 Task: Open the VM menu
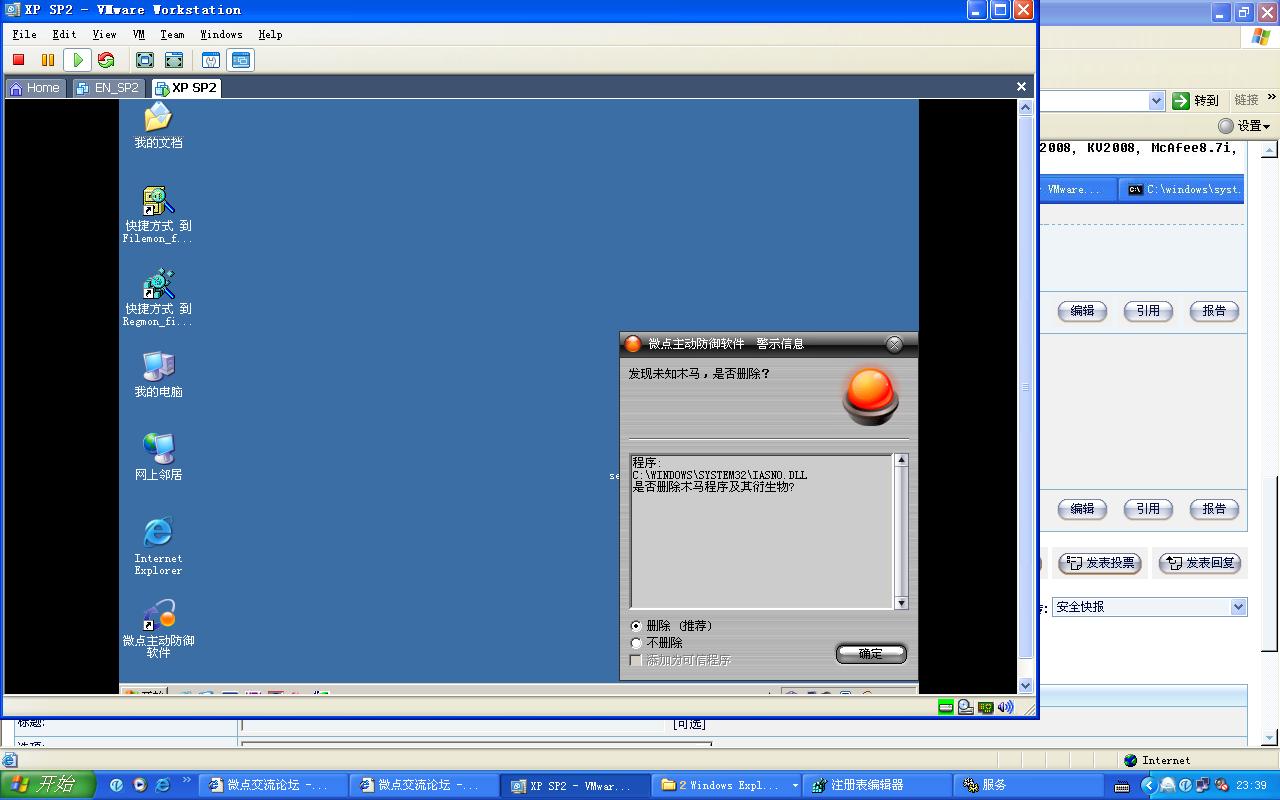tap(139, 34)
